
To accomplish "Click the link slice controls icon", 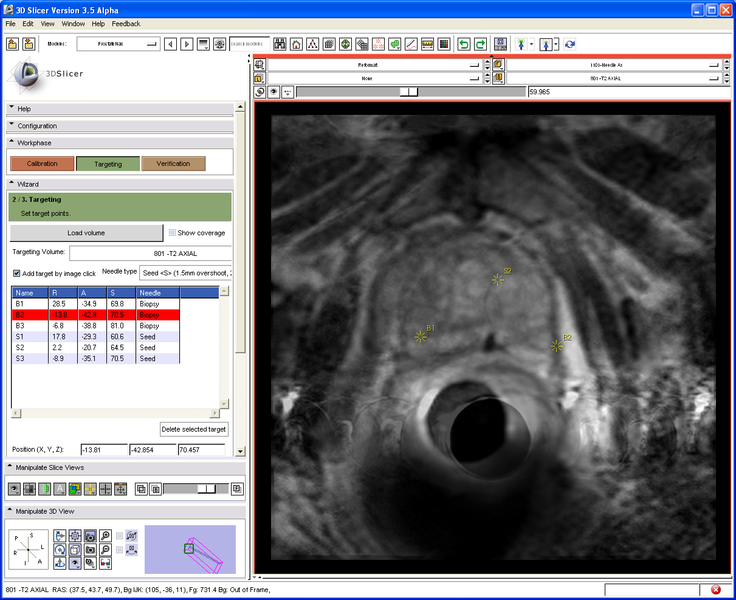I will (x=260, y=92).
